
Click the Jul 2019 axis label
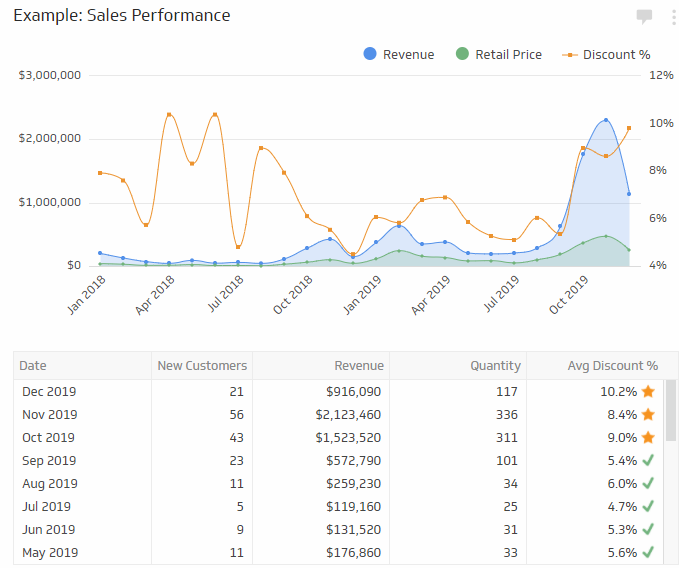click(x=501, y=294)
